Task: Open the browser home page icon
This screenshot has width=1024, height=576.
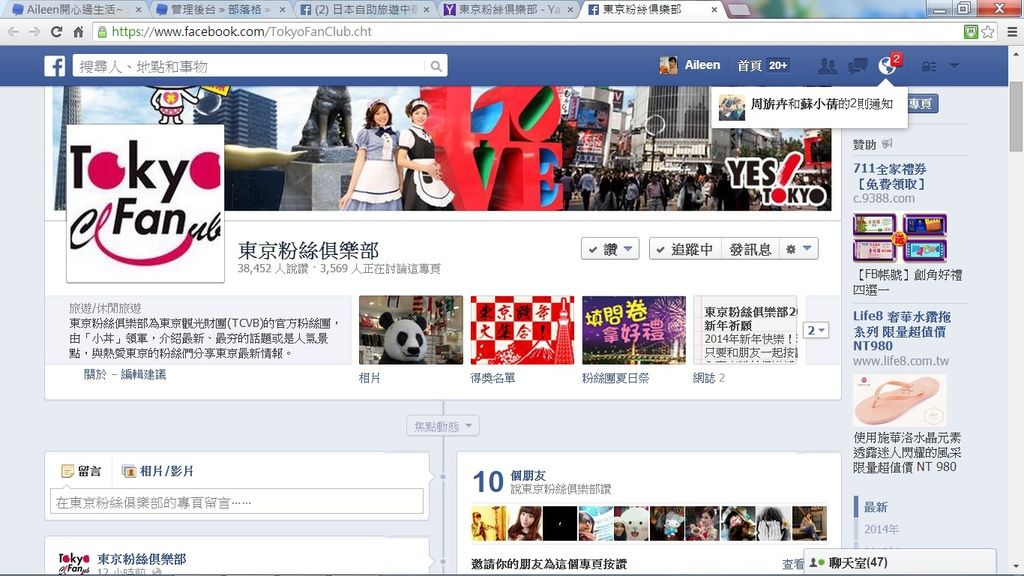Action: pyautogui.click(x=78, y=31)
